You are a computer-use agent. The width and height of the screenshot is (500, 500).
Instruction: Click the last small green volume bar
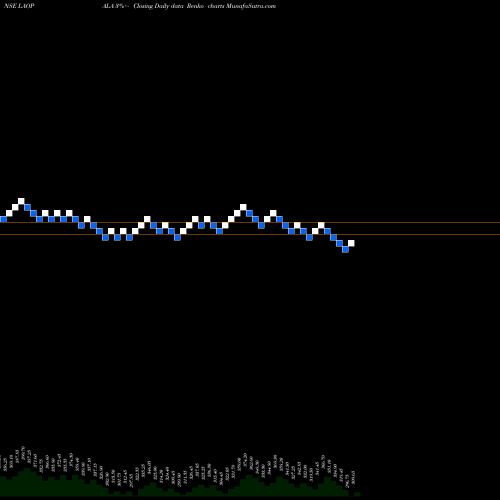[x=357, y=494]
